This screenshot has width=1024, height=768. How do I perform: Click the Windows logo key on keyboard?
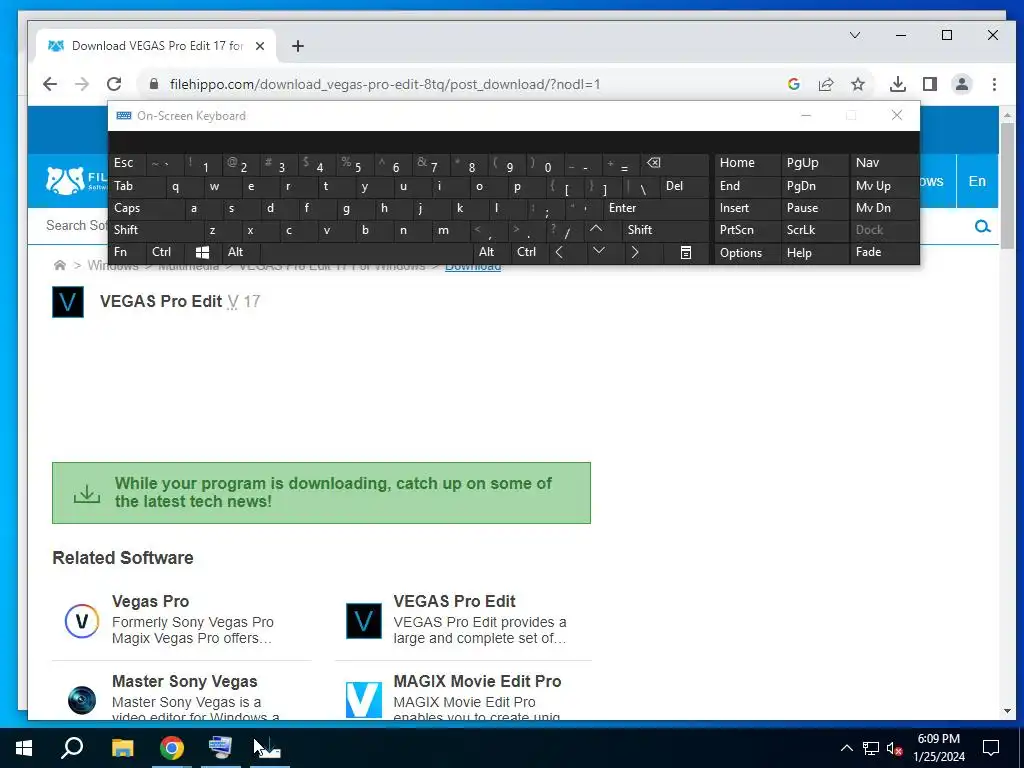pos(202,252)
